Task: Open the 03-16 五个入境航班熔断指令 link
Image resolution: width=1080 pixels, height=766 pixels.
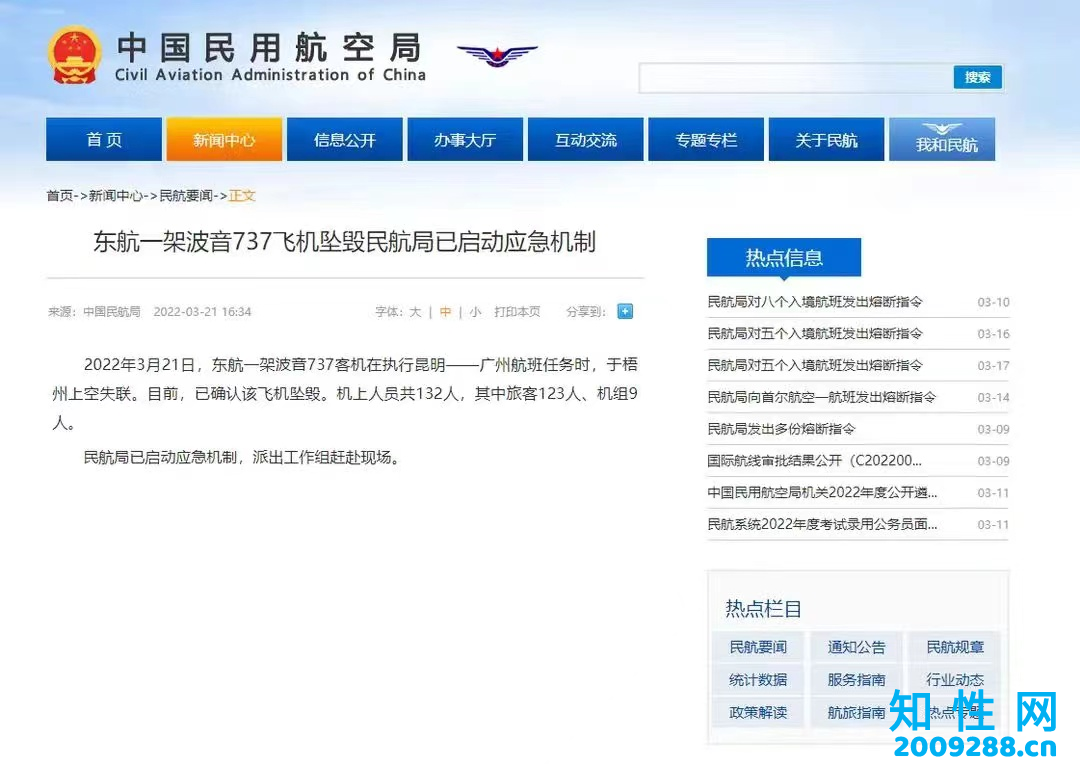Action: pos(815,333)
